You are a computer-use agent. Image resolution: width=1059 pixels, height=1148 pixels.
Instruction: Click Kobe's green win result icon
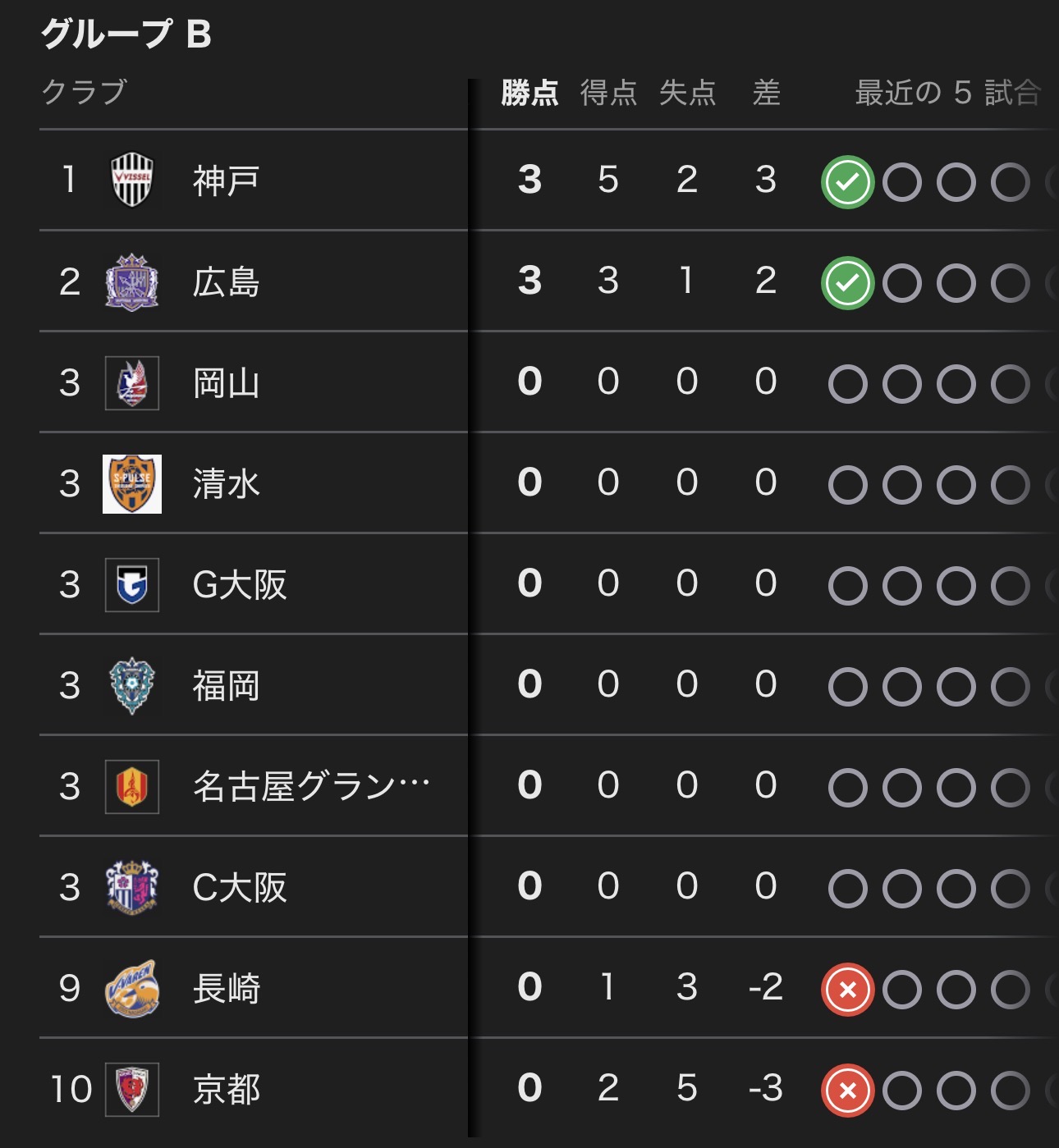coord(847,182)
